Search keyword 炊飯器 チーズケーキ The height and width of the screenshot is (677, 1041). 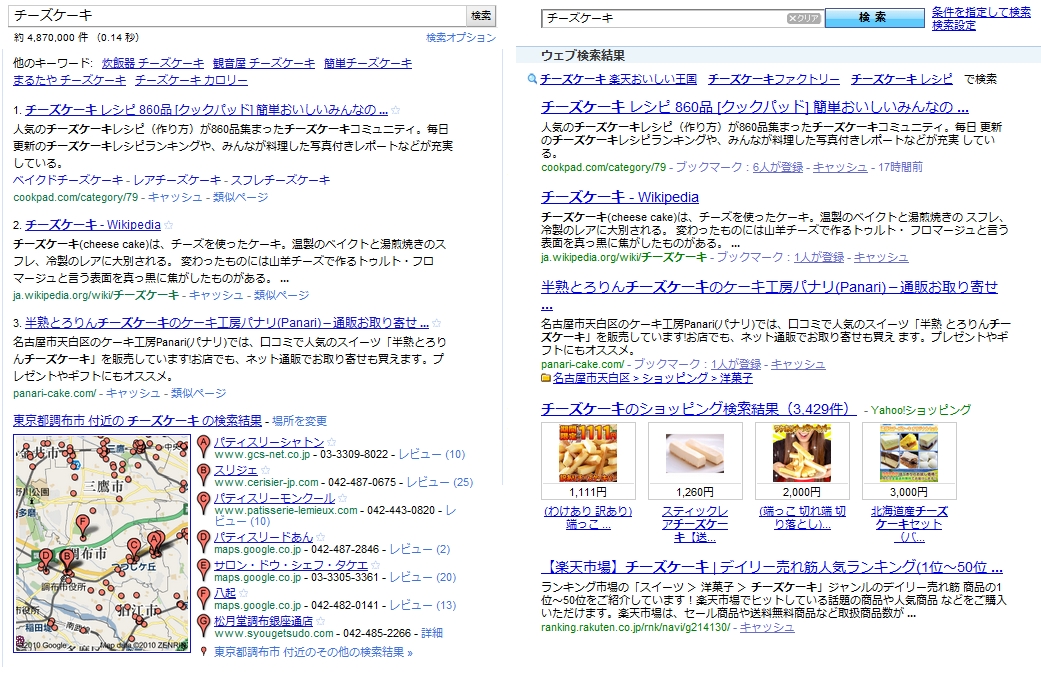(153, 63)
